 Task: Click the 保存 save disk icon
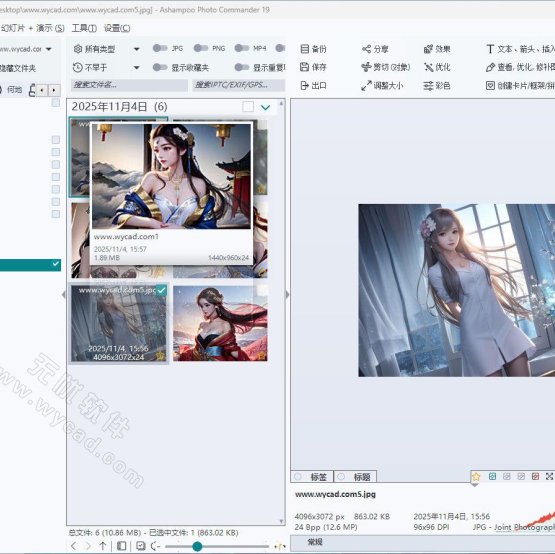[304, 67]
